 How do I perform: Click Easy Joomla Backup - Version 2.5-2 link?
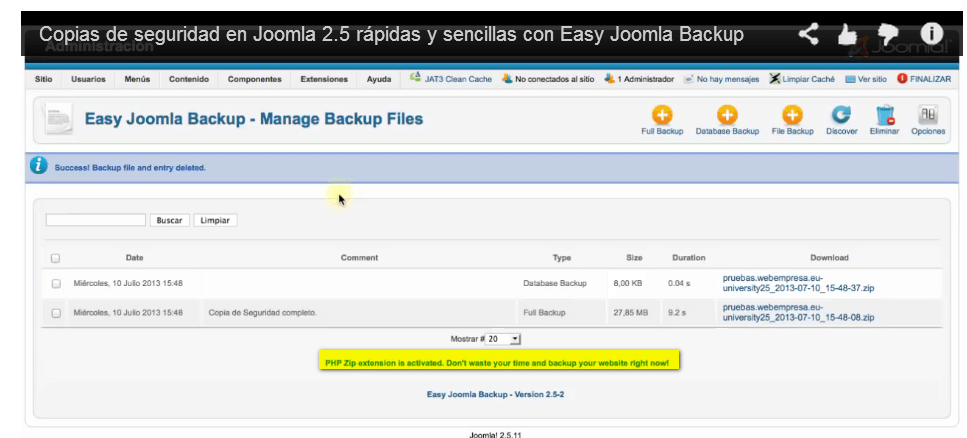(x=495, y=394)
